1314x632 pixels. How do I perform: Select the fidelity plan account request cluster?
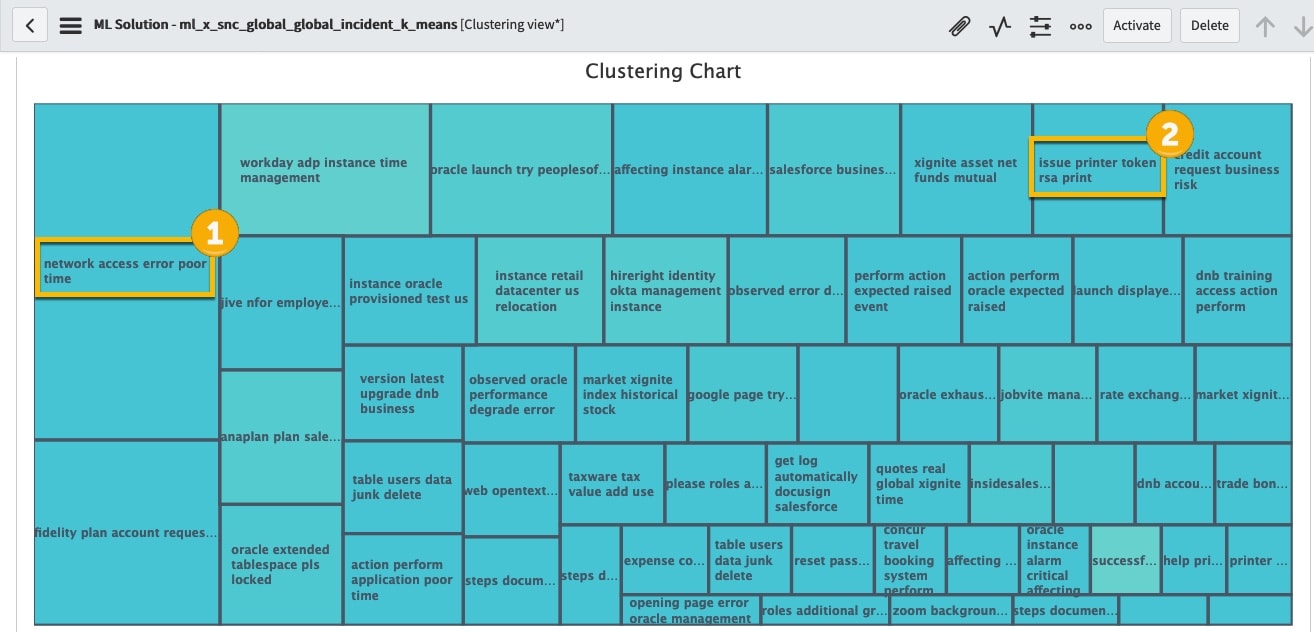126,533
